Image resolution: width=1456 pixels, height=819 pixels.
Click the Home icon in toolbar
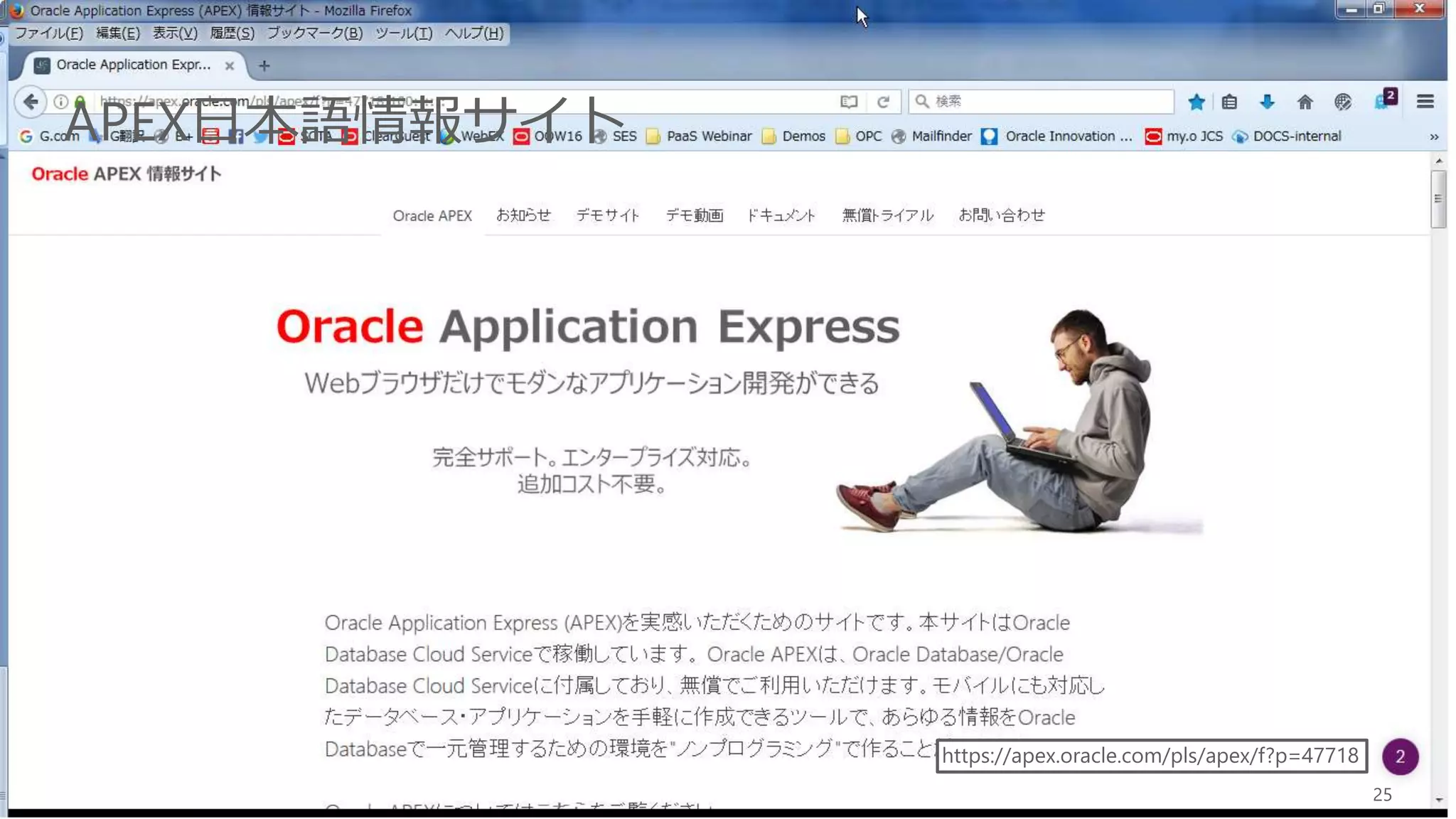click(1305, 102)
